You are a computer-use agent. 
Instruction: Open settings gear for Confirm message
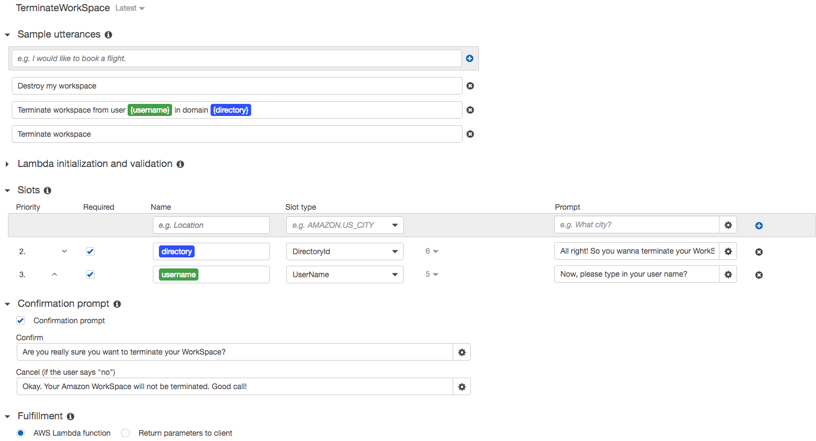[462, 352]
